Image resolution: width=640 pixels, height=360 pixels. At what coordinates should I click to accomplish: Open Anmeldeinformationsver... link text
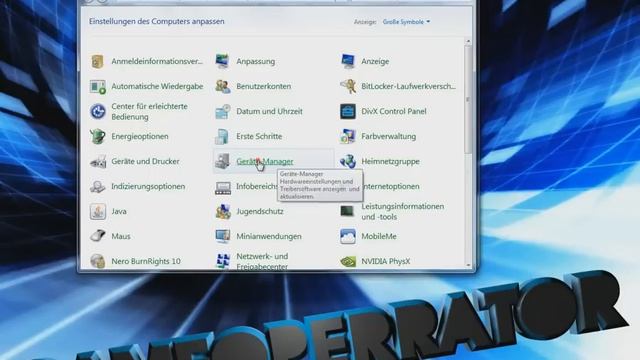[157, 62]
